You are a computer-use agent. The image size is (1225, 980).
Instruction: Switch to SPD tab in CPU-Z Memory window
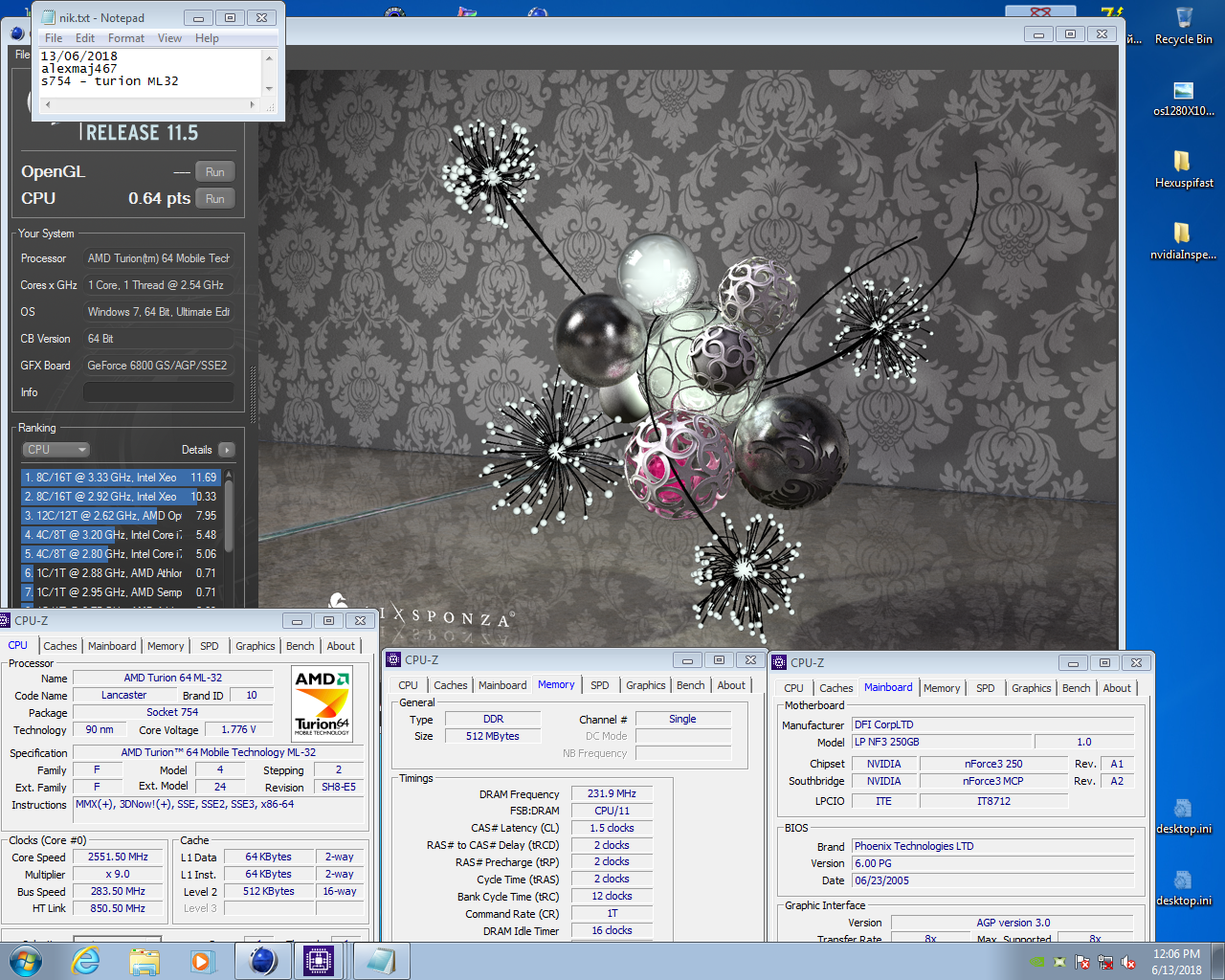(600, 685)
